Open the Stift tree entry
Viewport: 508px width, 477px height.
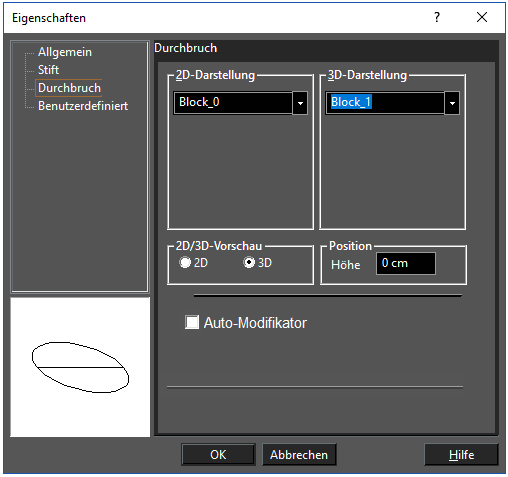(x=48, y=70)
